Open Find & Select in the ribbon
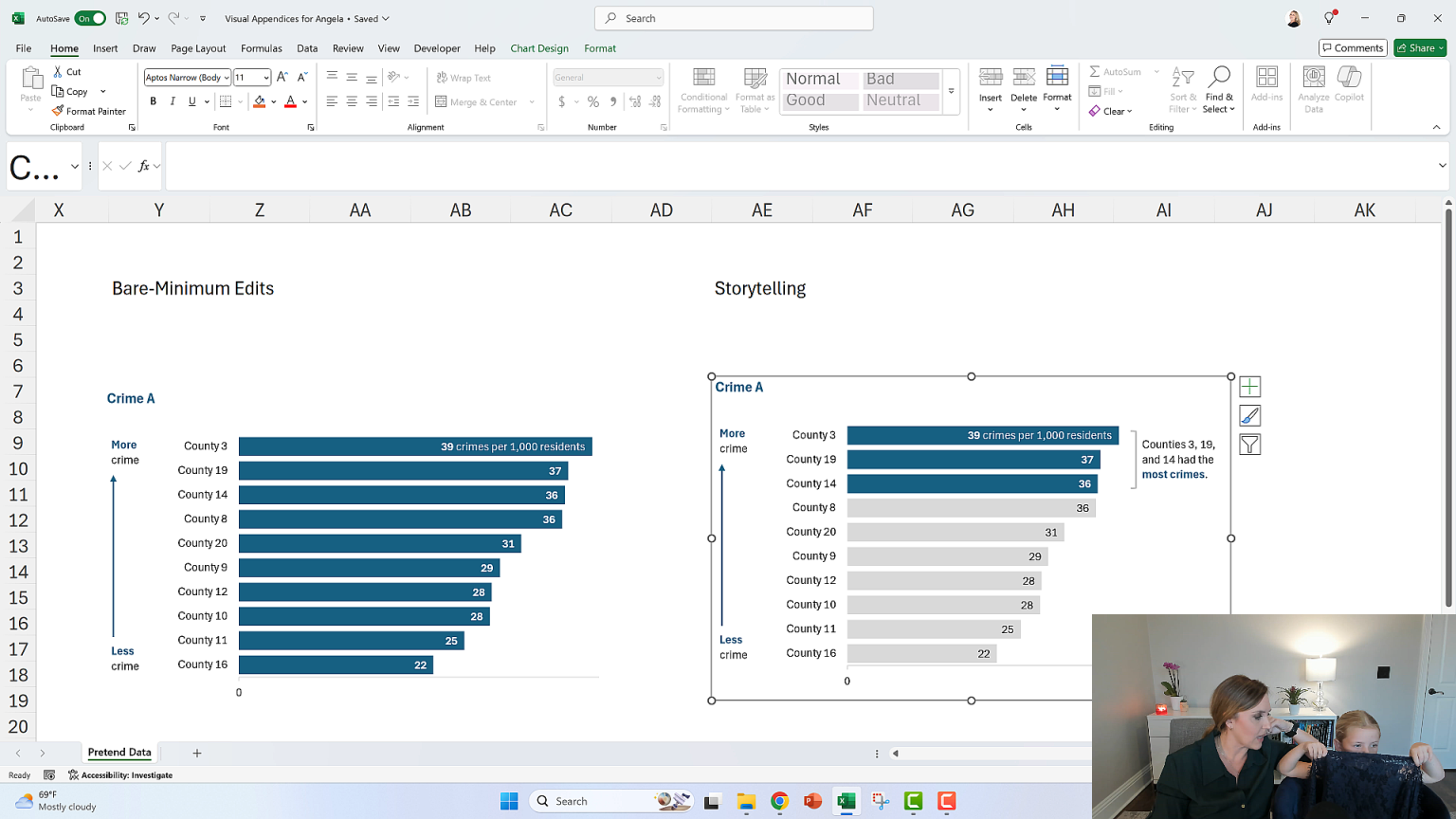This screenshot has width=1456, height=819. pyautogui.click(x=1219, y=90)
